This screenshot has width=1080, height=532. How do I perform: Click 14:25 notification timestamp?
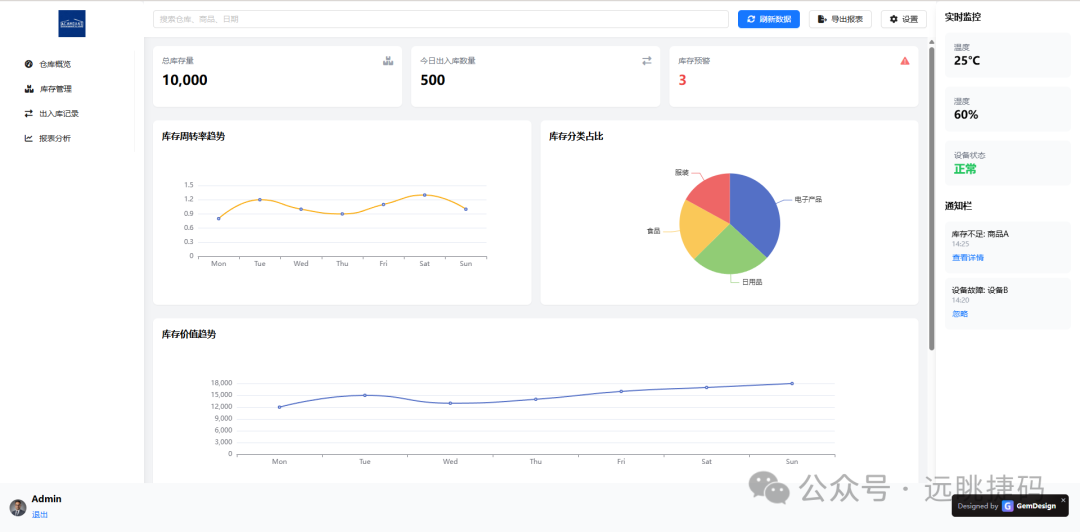(x=961, y=244)
